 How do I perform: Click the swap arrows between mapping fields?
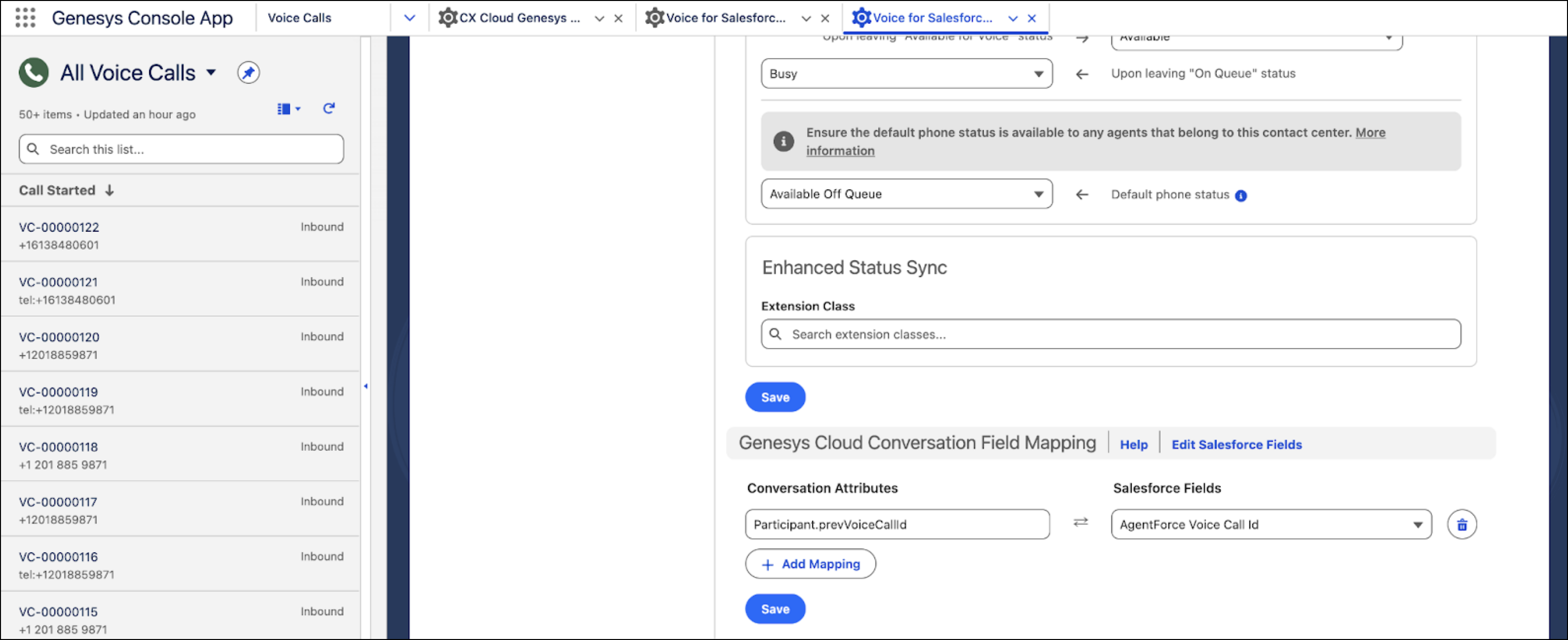pyautogui.click(x=1080, y=523)
